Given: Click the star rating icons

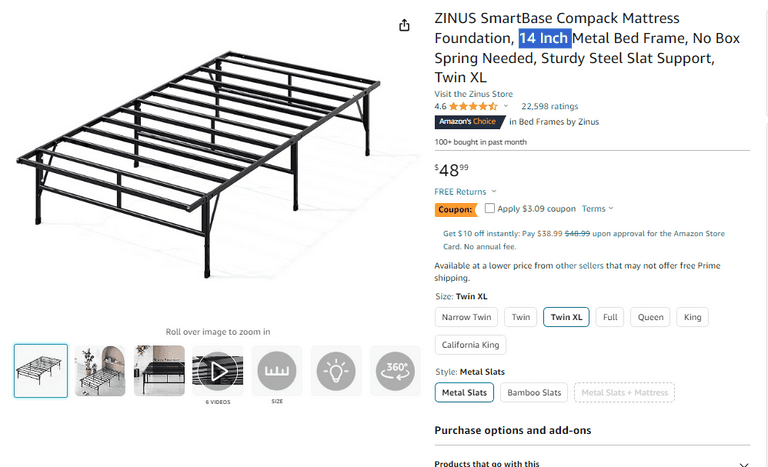Looking at the screenshot, I should [473, 106].
